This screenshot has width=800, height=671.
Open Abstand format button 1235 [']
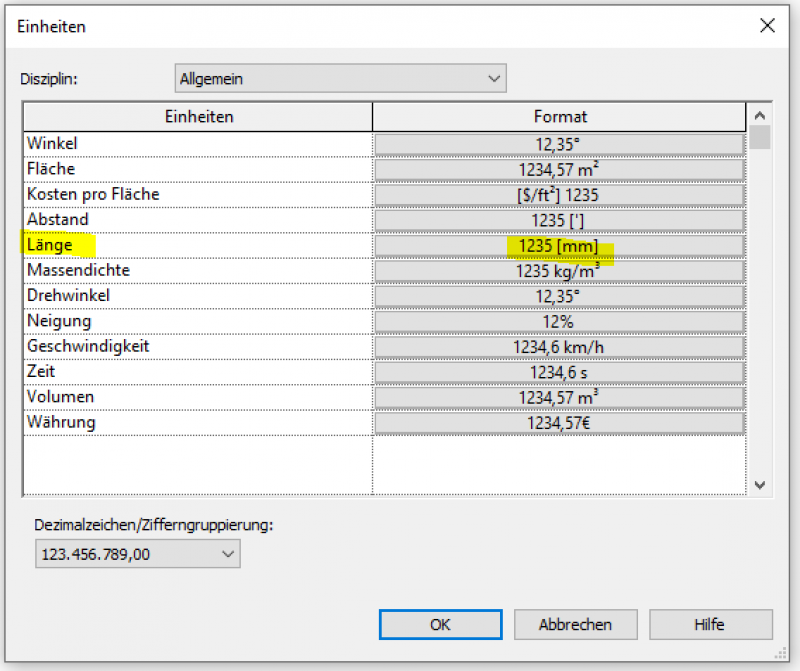pyautogui.click(x=559, y=220)
